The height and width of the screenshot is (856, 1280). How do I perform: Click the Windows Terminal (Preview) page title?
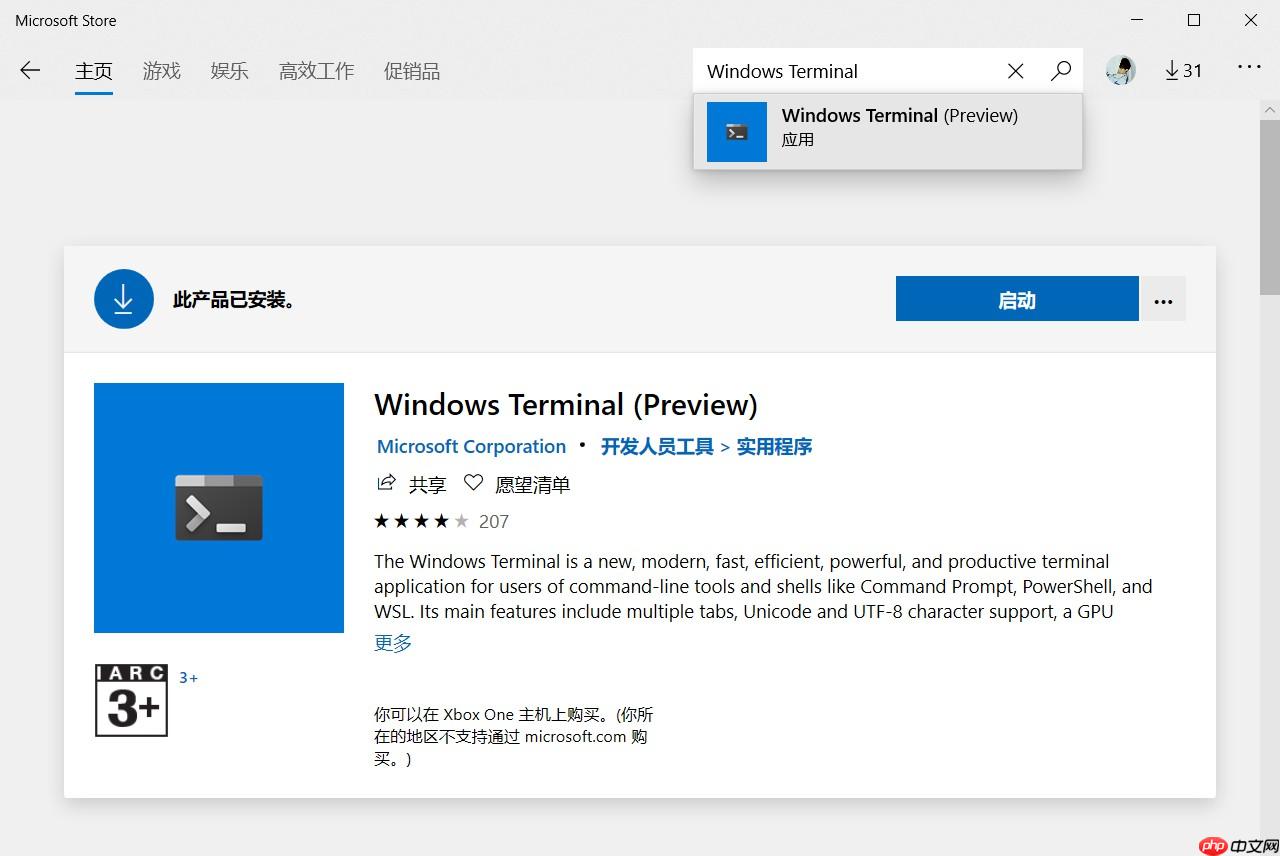pos(566,404)
